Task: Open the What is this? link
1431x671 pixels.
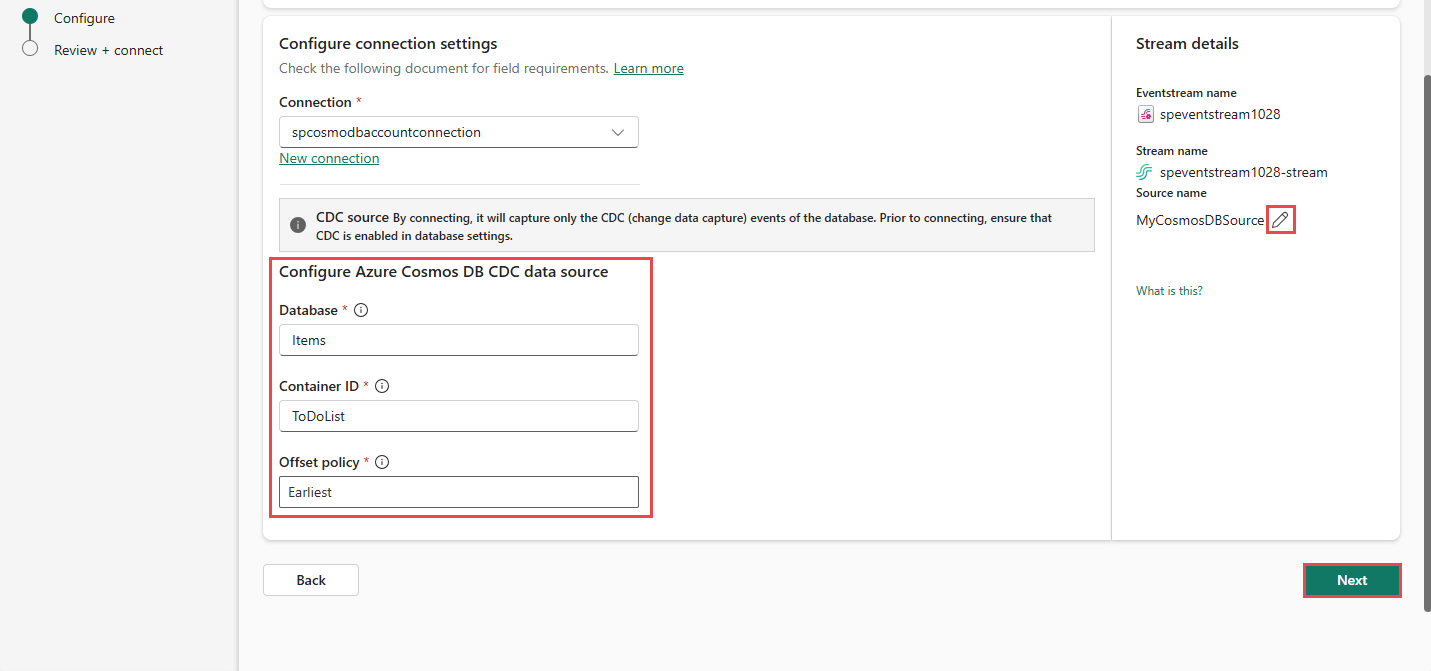Action: click(1169, 291)
